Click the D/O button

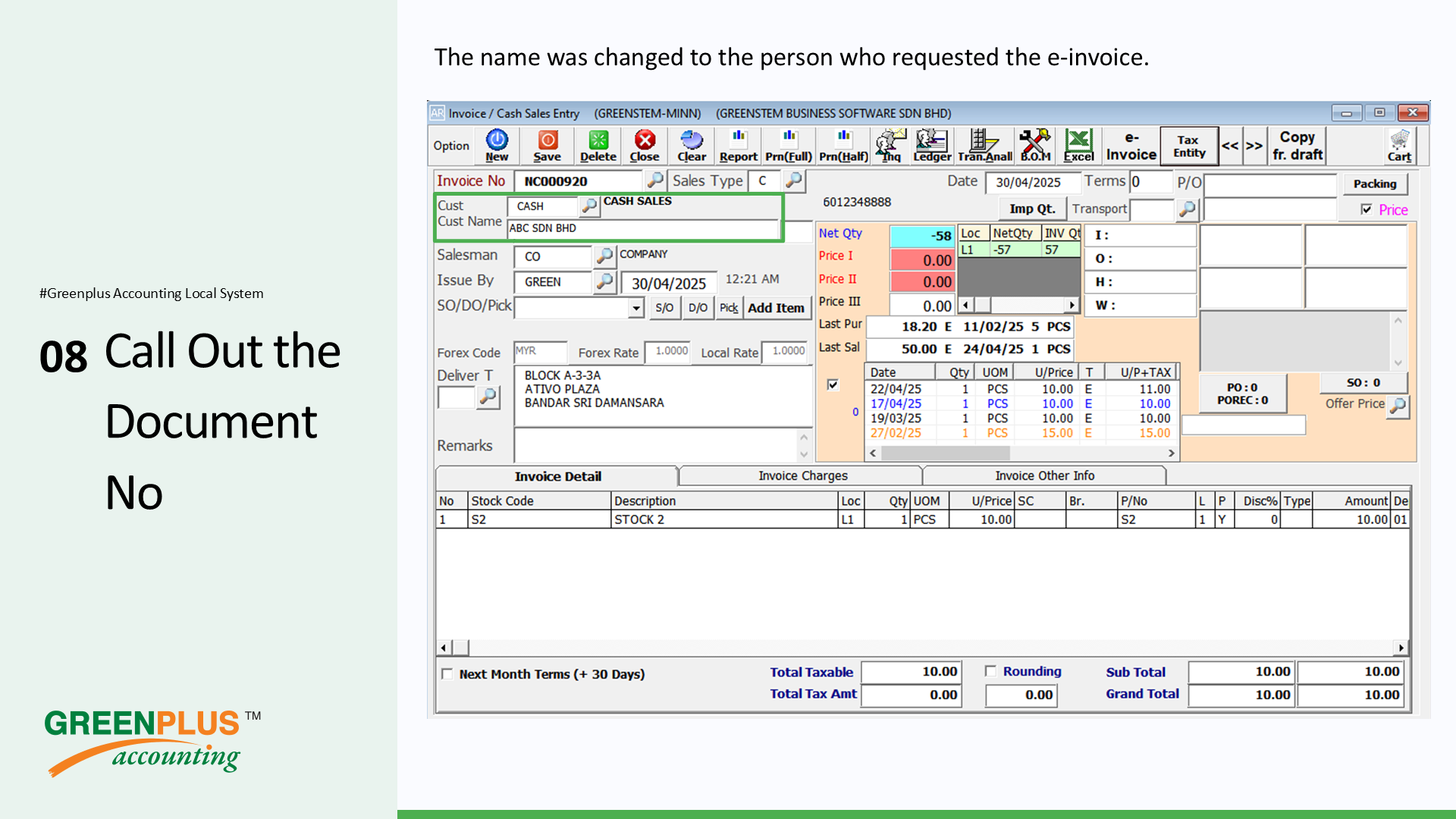click(698, 308)
